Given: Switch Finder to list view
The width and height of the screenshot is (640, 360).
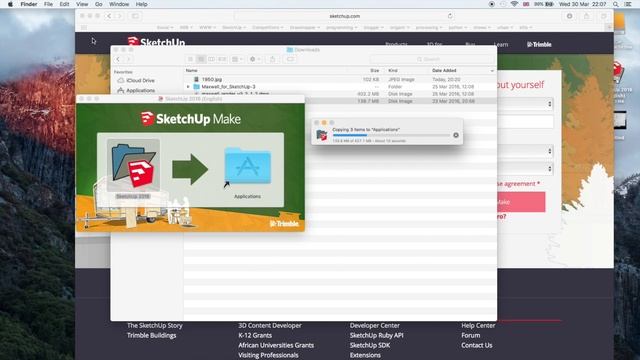Looking at the screenshot, I should [201, 59].
